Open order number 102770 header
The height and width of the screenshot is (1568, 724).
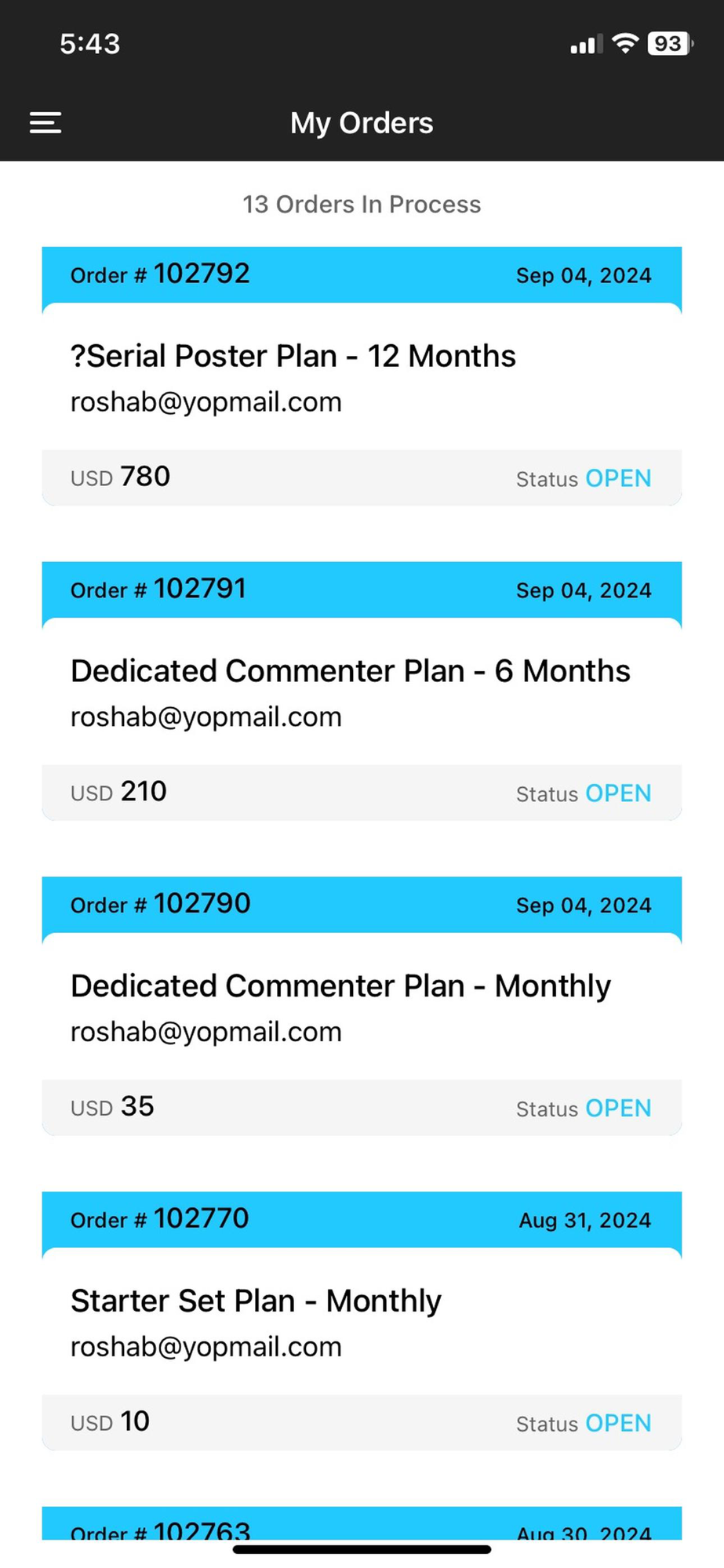coord(362,1220)
